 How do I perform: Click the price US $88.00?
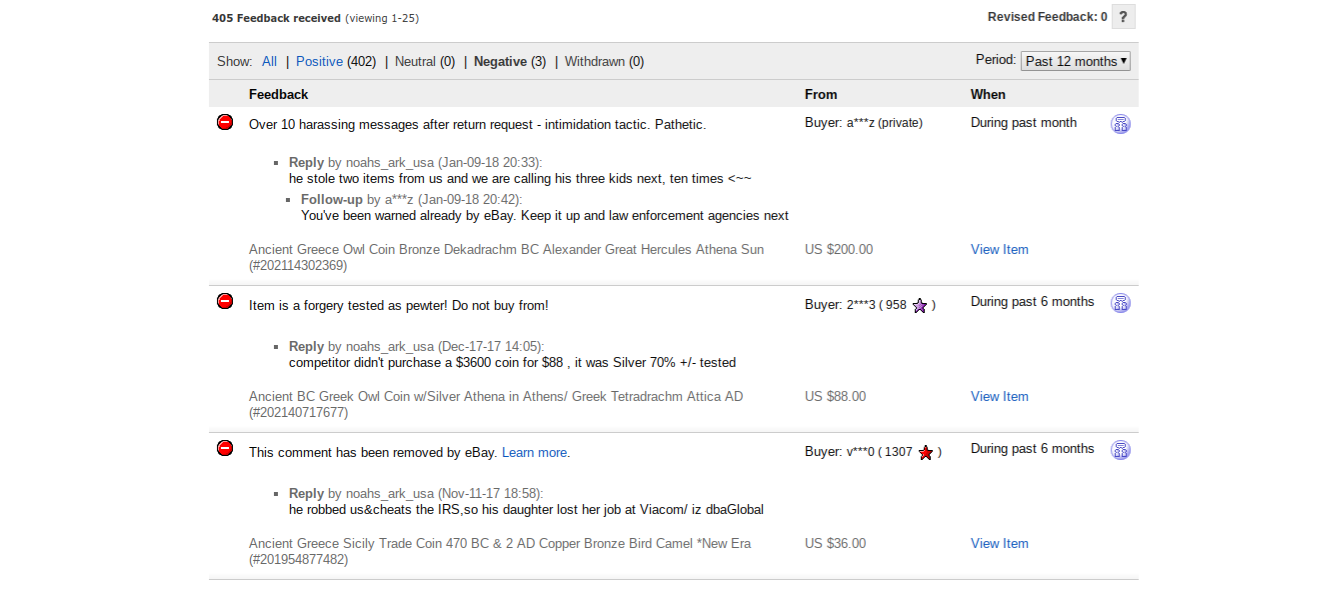tap(835, 397)
